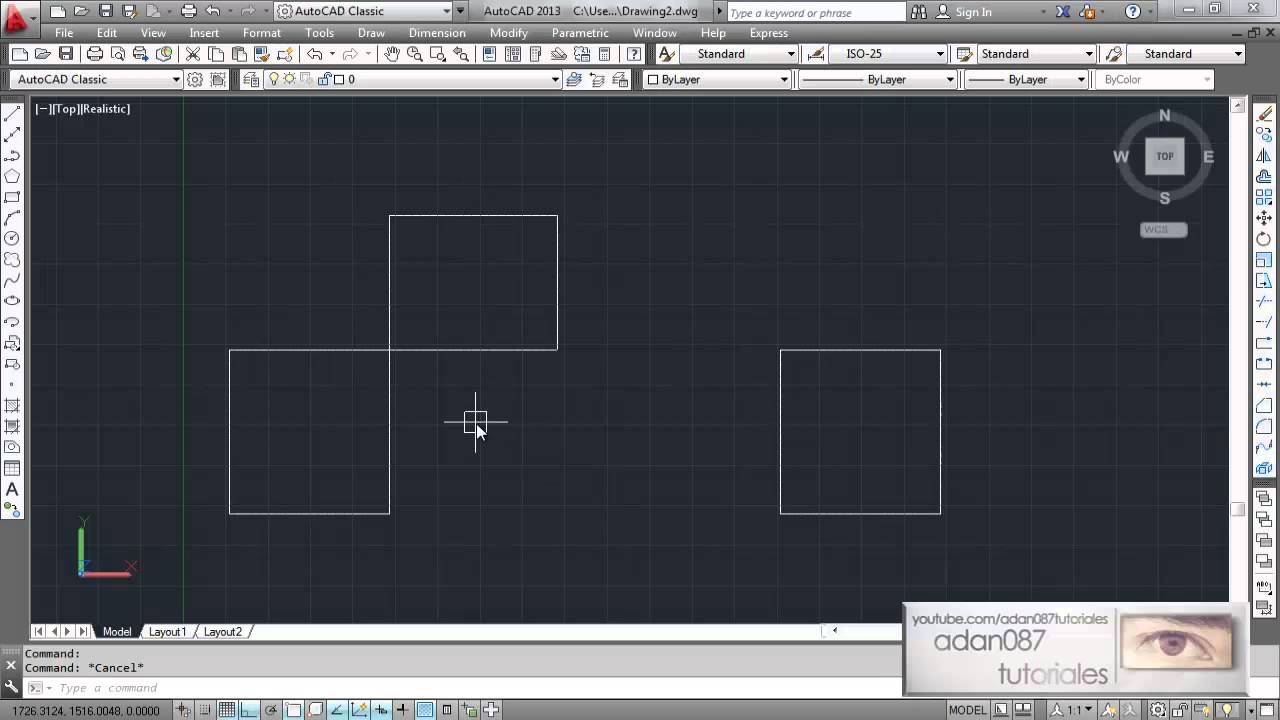Toggle Polar Tracking in the status bar
This screenshot has width=1280, height=720.
tap(271, 710)
